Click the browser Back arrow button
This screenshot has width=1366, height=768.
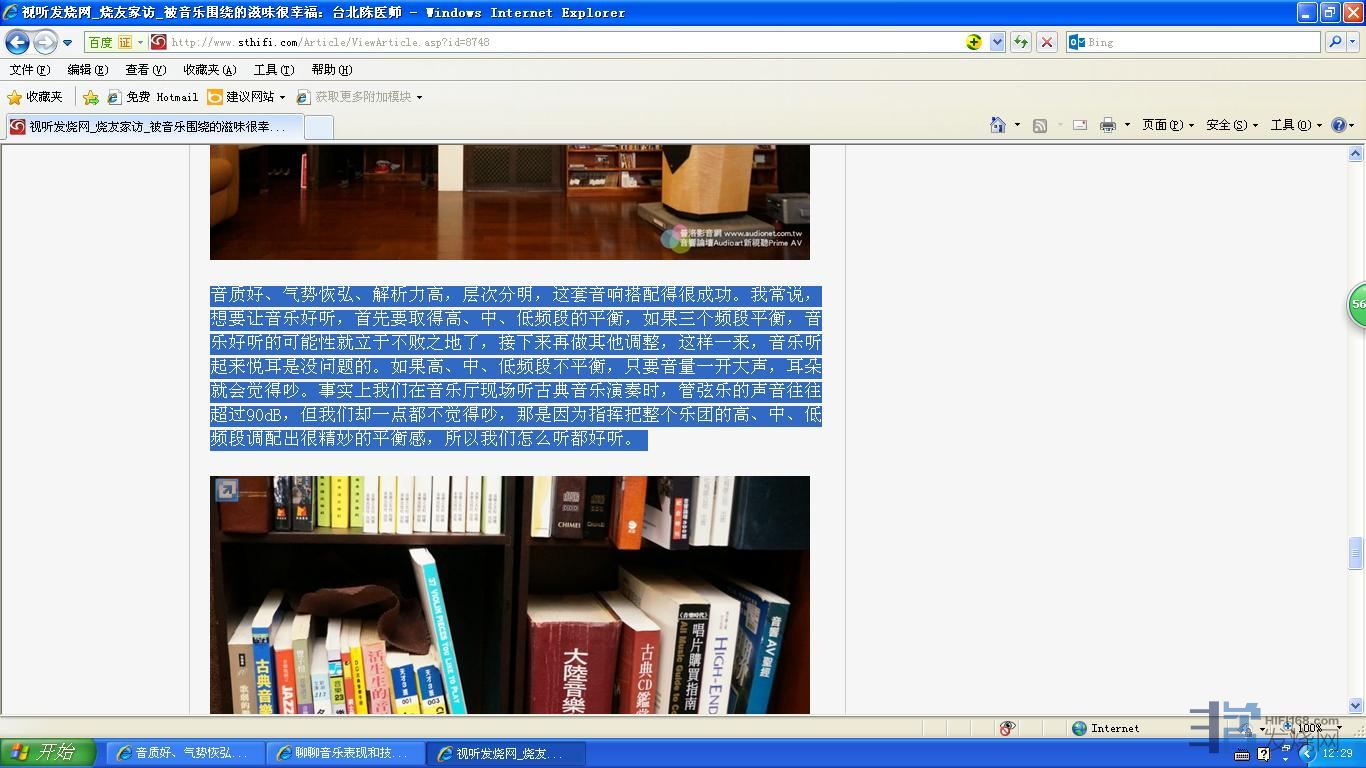tap(18, 42)
